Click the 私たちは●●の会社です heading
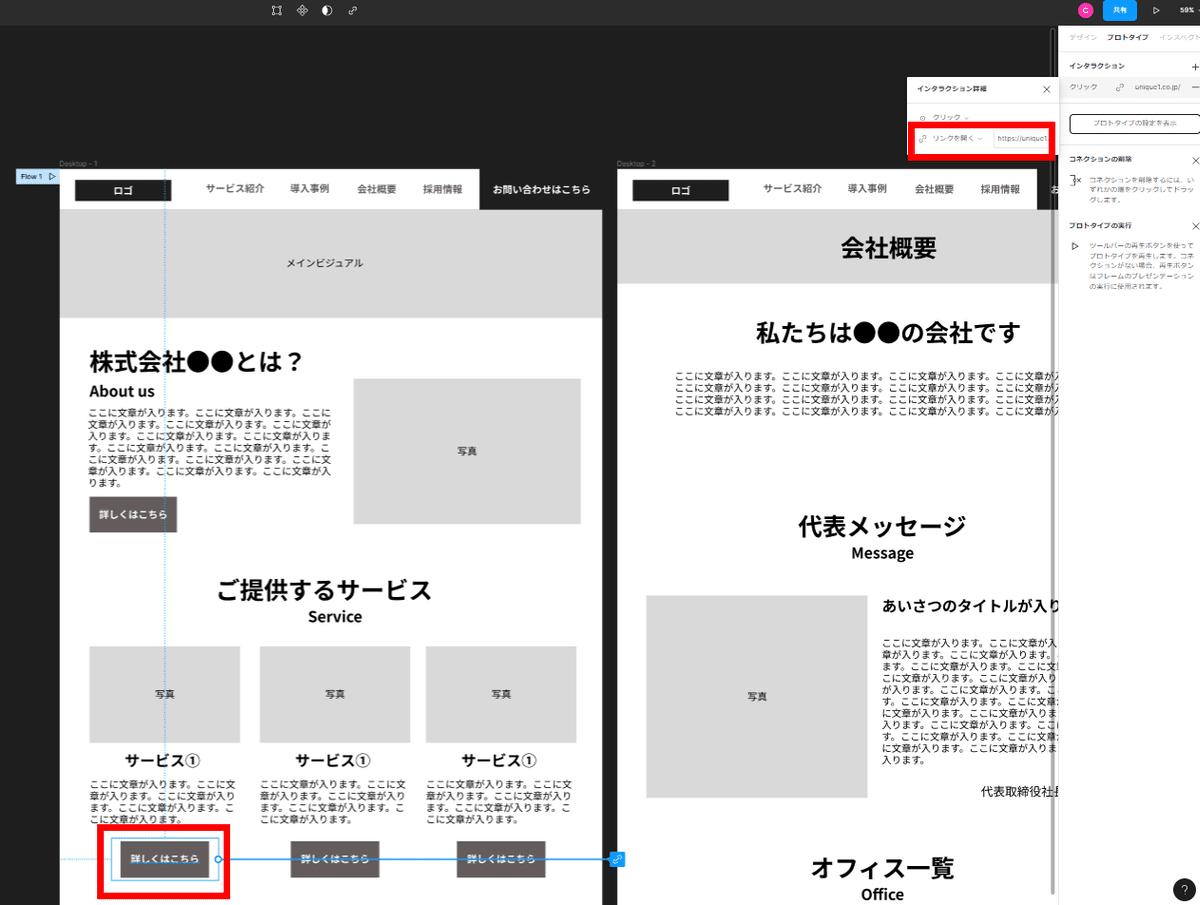This screenshot has height=905, width=1200. point(888,333)
